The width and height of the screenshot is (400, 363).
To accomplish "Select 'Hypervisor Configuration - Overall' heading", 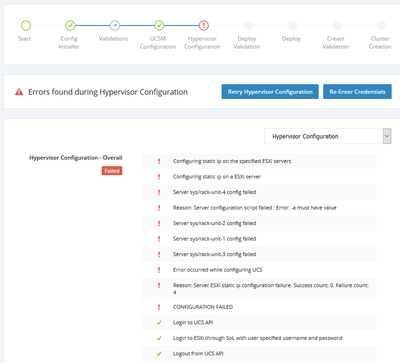I will click(76, 158).
